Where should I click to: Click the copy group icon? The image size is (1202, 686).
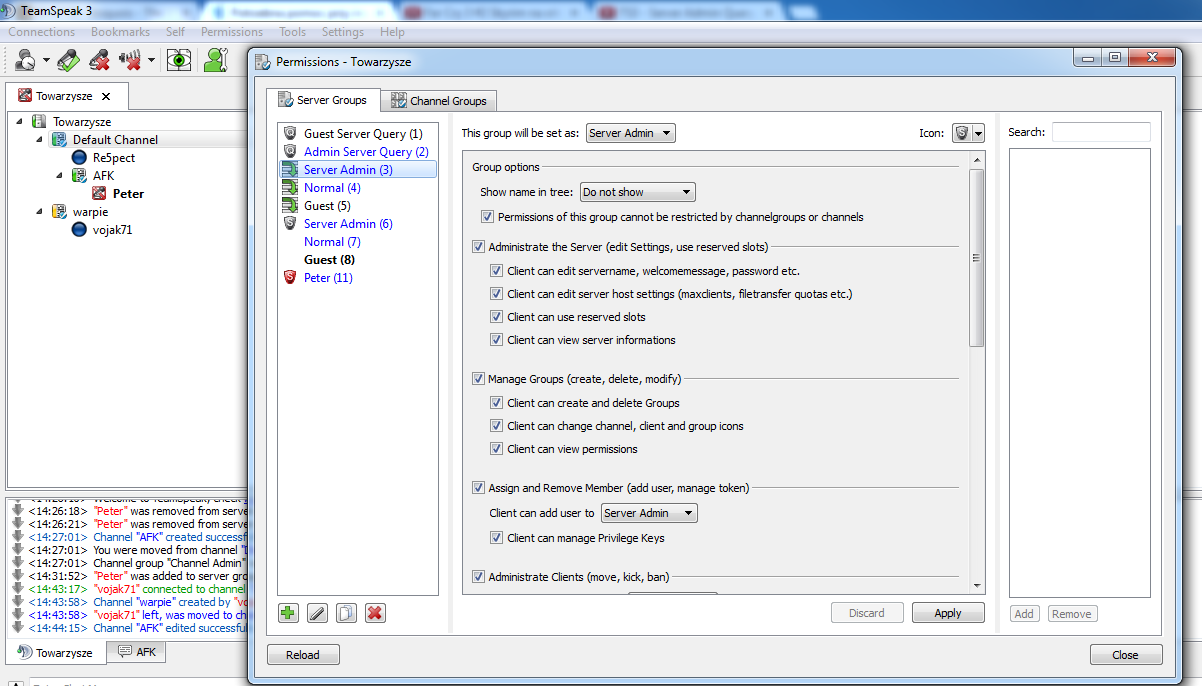pyautogui.click(x=346, y=613)
